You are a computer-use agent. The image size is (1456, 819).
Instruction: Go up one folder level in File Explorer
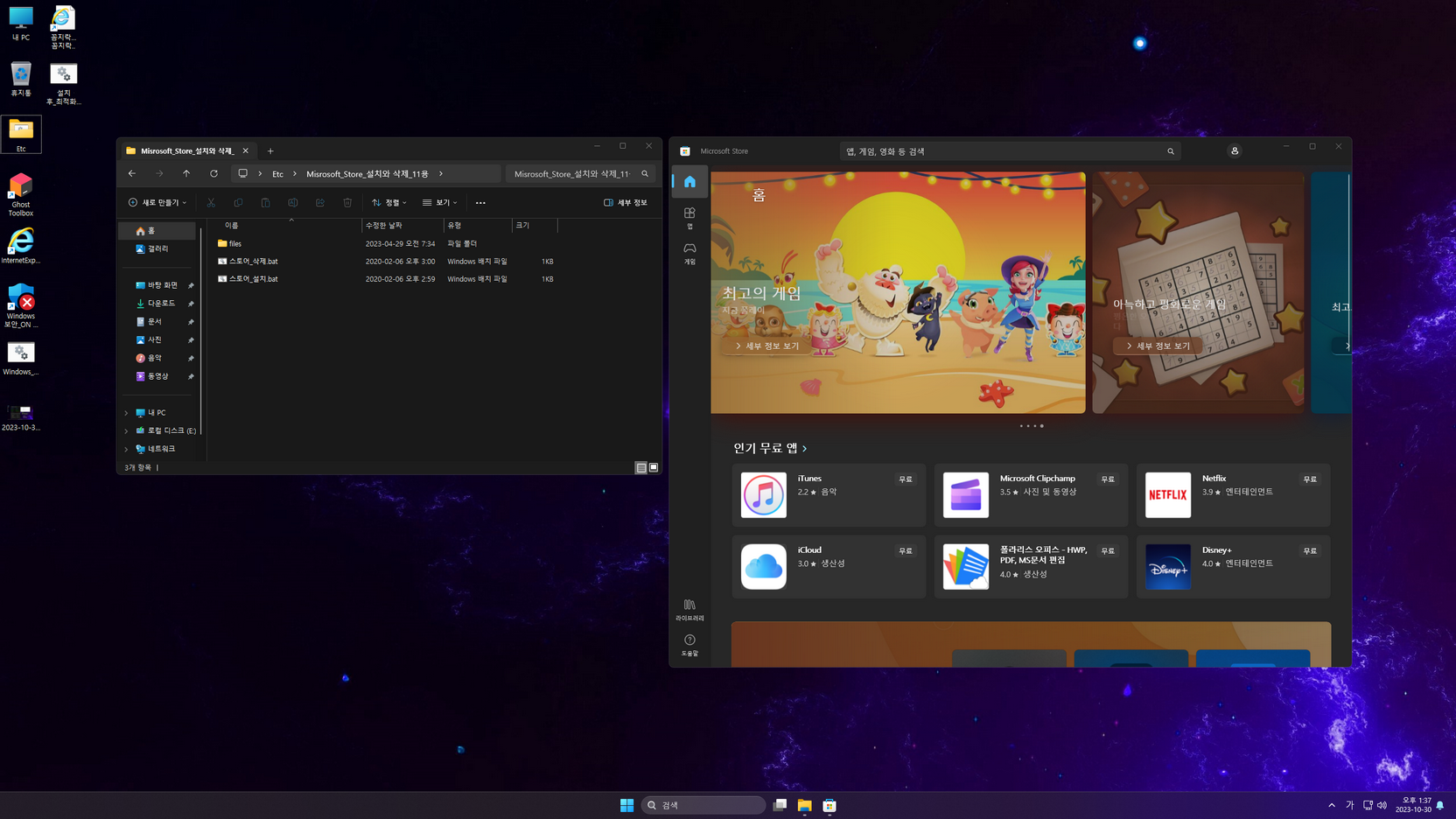point(186,173)
